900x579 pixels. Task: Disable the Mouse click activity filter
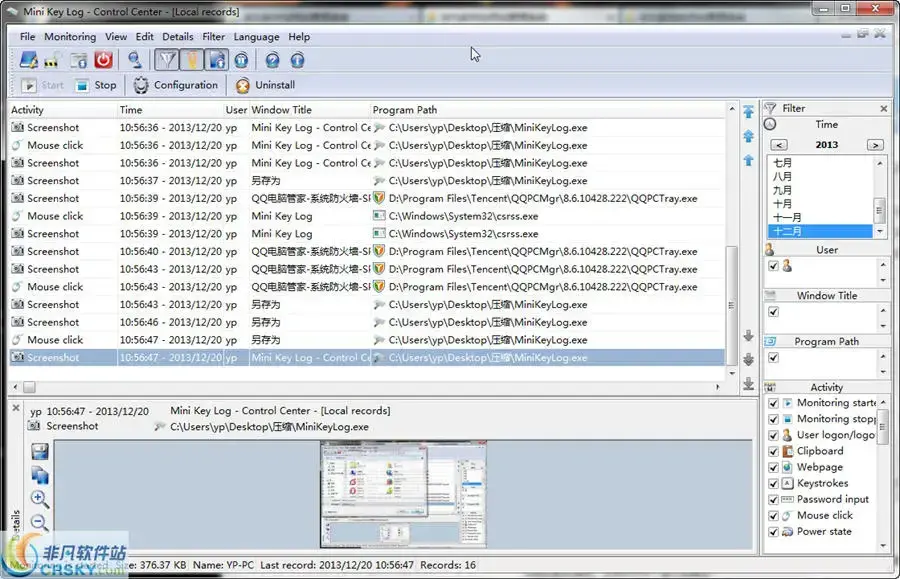click(773, 515)
